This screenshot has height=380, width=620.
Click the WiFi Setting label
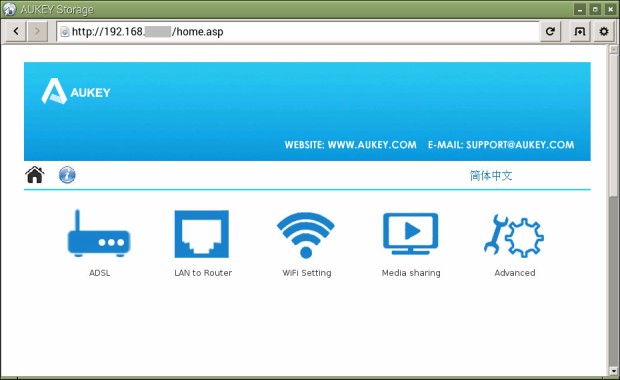[307, 273]
